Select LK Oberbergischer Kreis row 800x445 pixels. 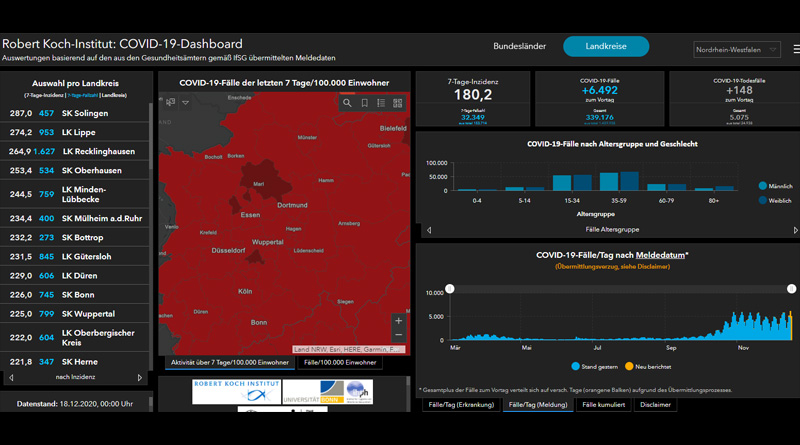tap(74, 338)
